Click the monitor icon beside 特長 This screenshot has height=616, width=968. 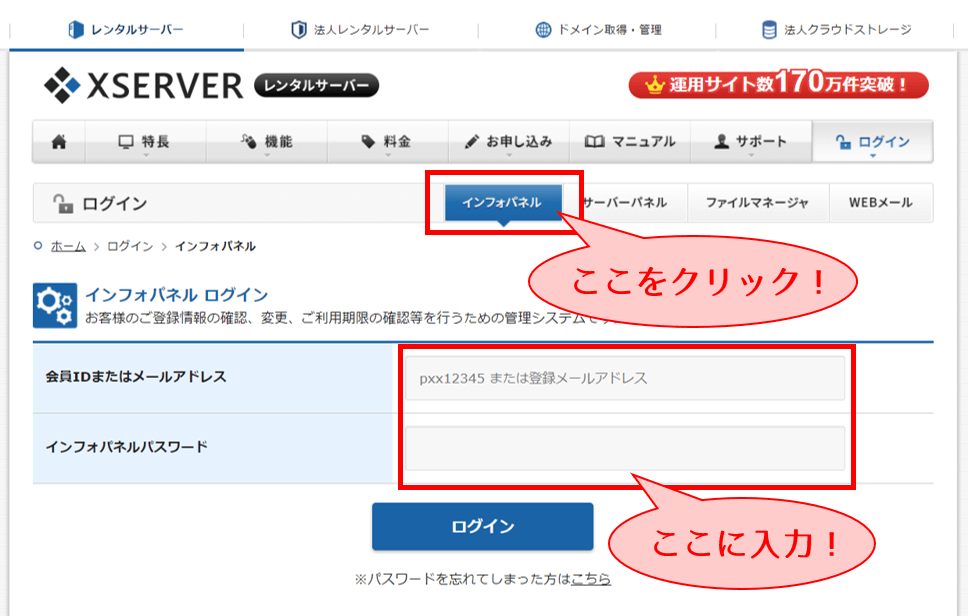(x=126, y=142)
